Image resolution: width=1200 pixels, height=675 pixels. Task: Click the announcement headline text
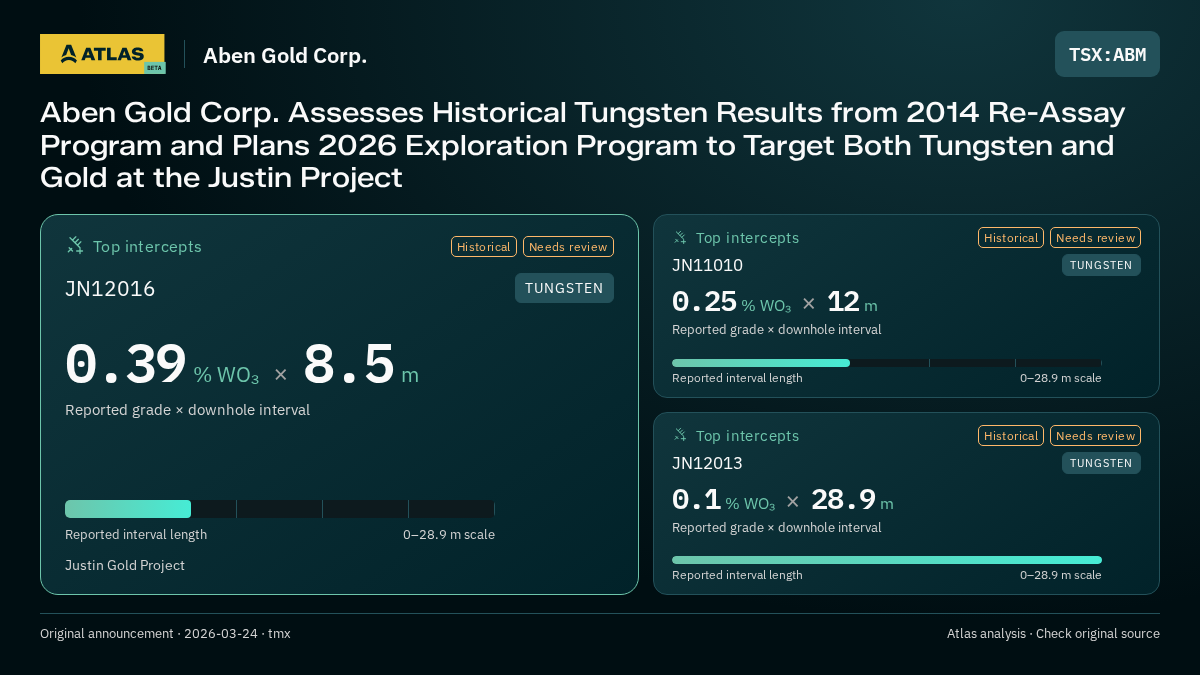point(583,145)
